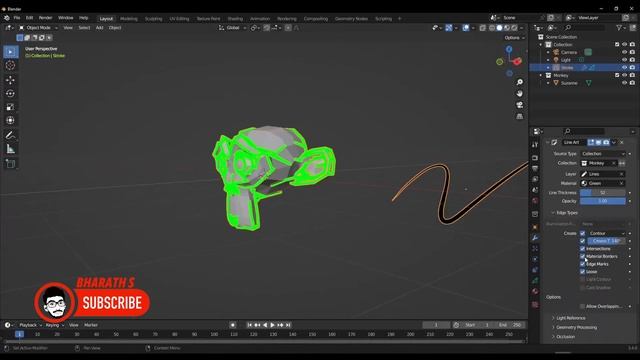This screenshot has height=360, width=640.
Task: Open the timeline Marker menu
Action: (91, 325)
